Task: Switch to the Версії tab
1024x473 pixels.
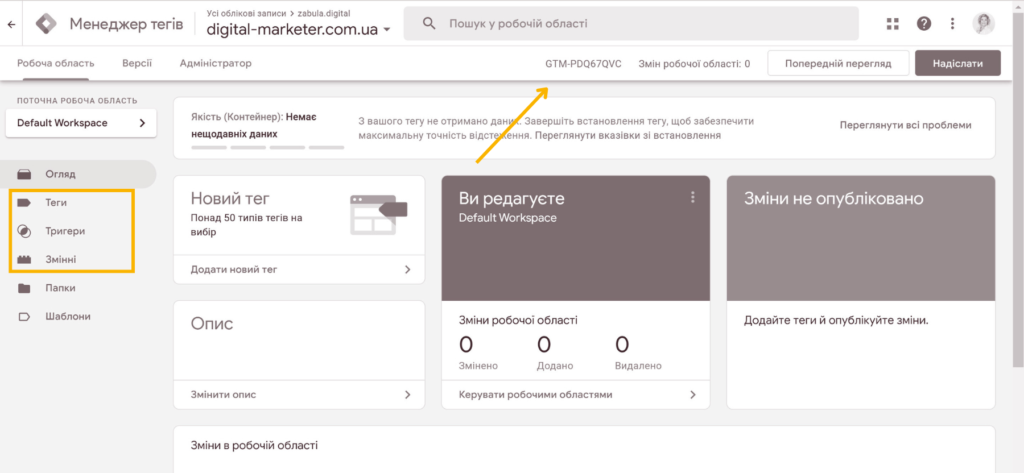Action: click(137, 63)
